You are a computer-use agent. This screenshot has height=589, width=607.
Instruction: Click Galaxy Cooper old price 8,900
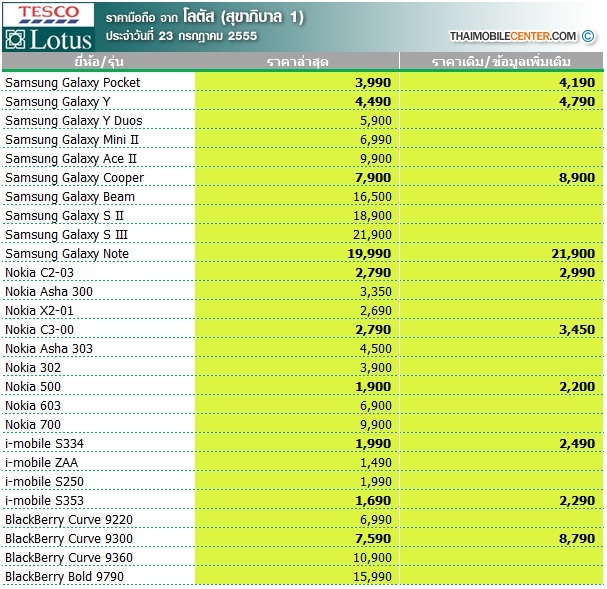(x=577, y=177)
